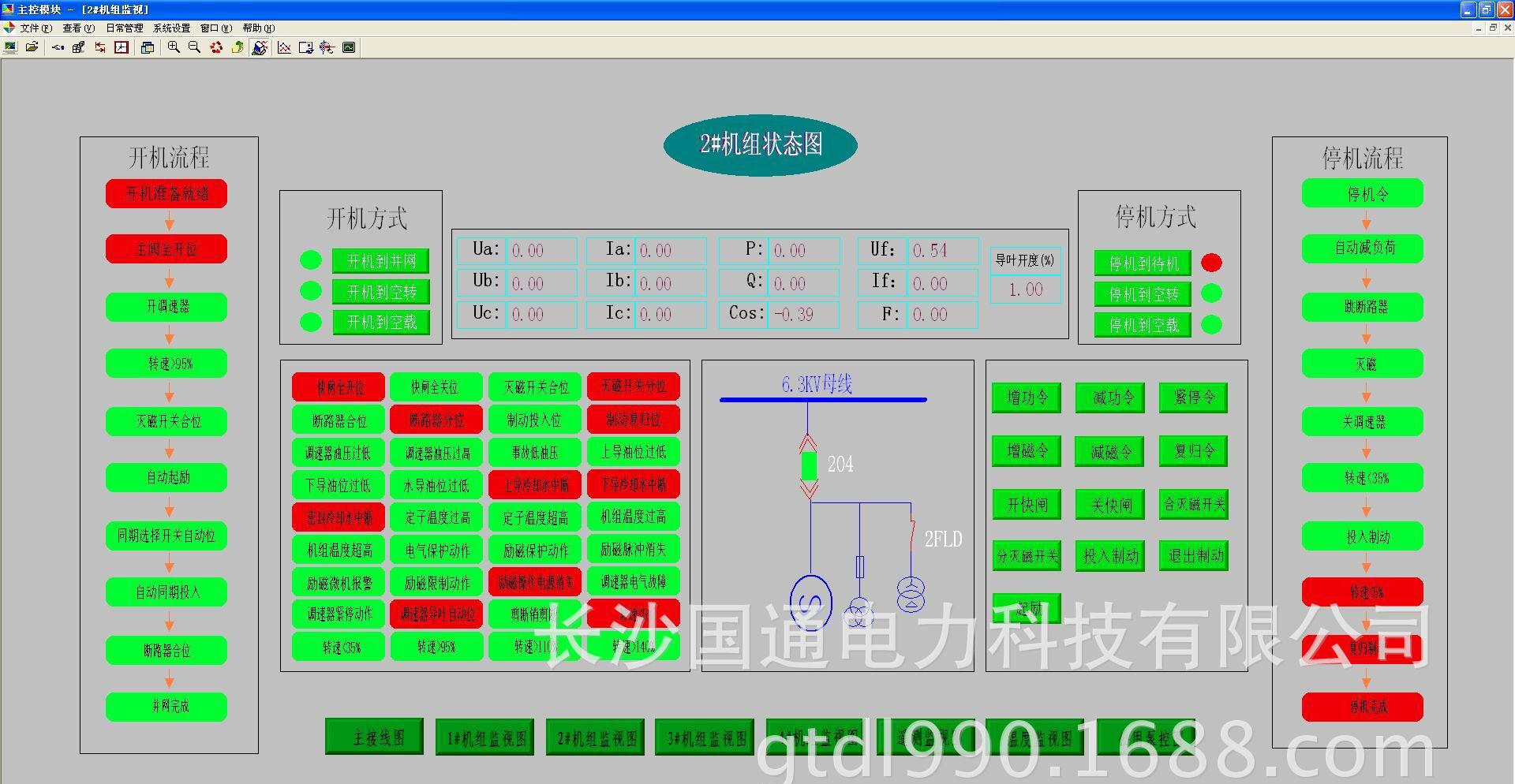Open the 系统设置 menu
This screenshot has height=784, width=1515.
pos(171,28)
